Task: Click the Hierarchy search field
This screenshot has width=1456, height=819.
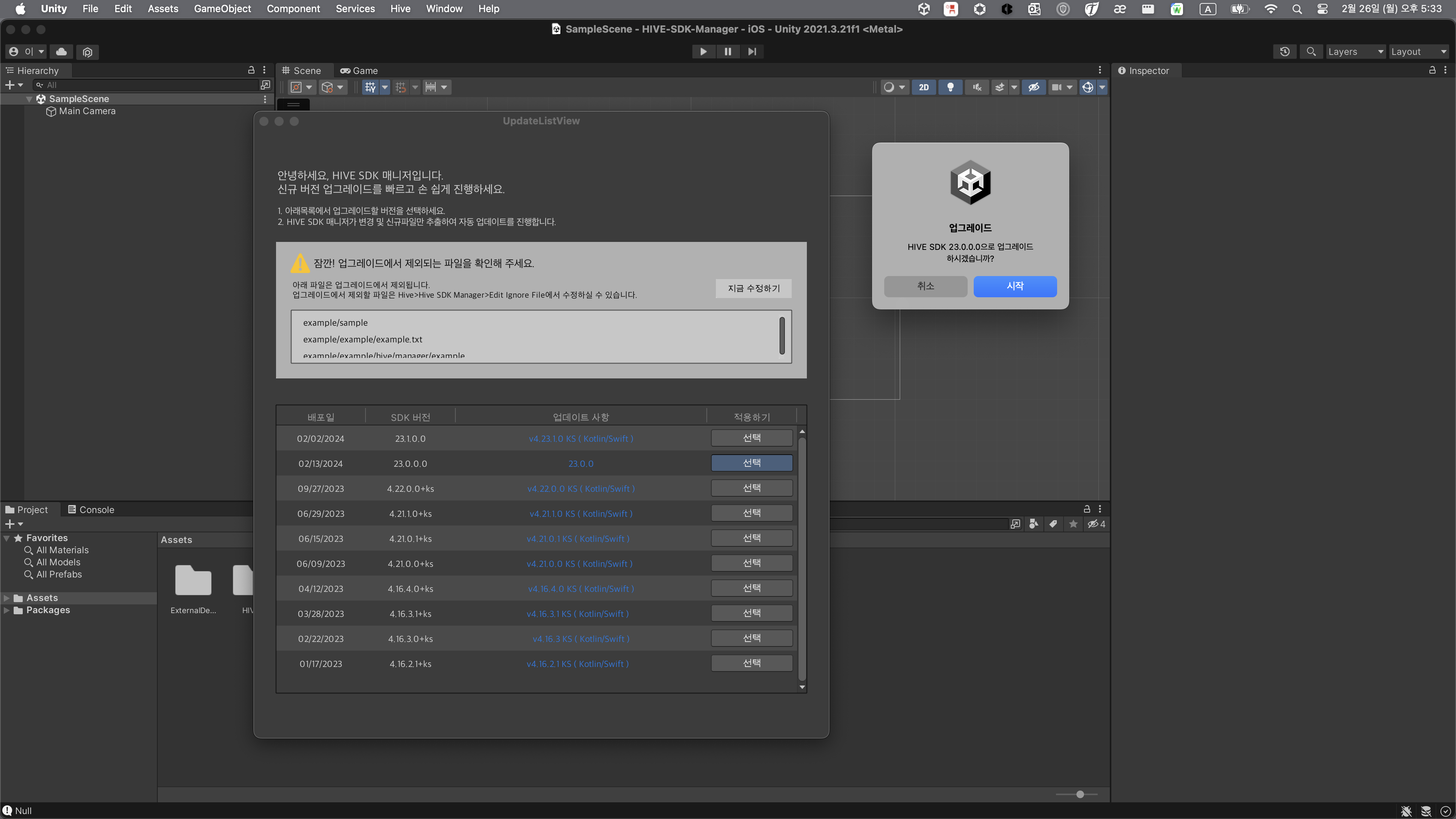Action: click(147, 85)
